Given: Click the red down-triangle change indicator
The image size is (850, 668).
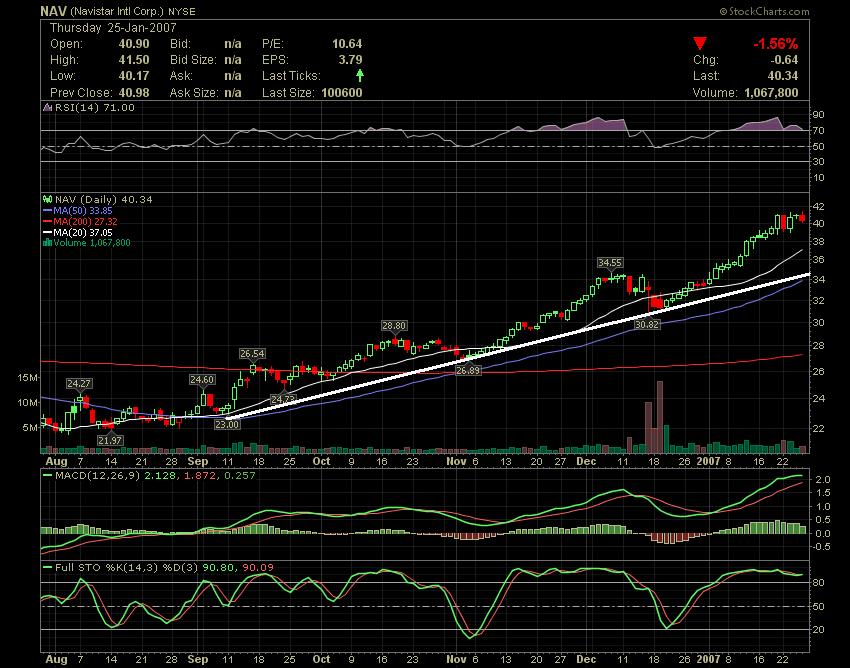Looking at the screenshot, I should pos(700,43).
